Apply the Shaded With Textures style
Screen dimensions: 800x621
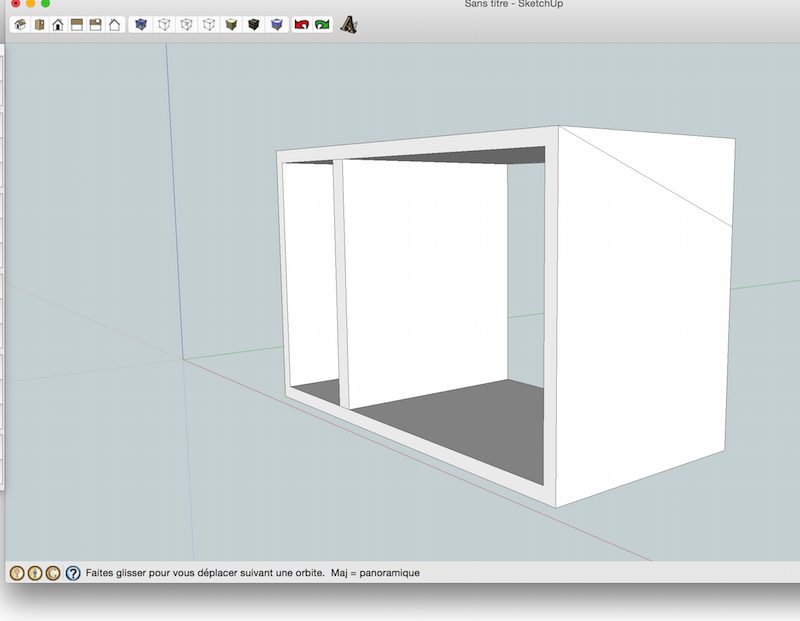coord(254,24)
